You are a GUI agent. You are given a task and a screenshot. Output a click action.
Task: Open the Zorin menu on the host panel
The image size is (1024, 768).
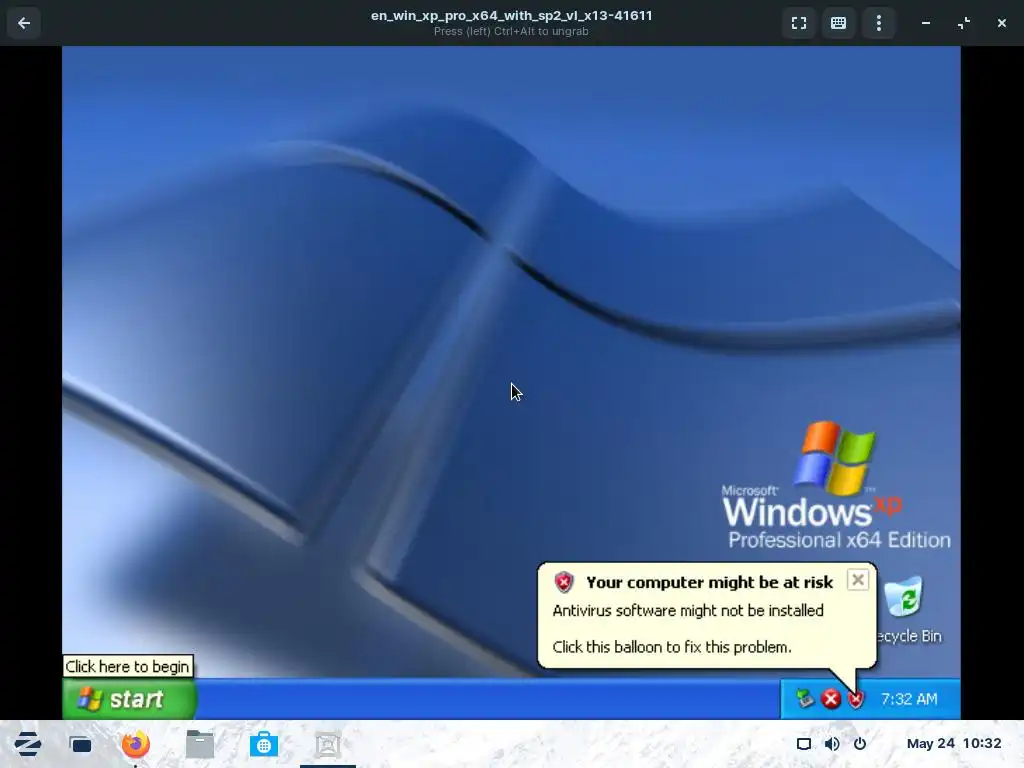[x=27, y=744]
